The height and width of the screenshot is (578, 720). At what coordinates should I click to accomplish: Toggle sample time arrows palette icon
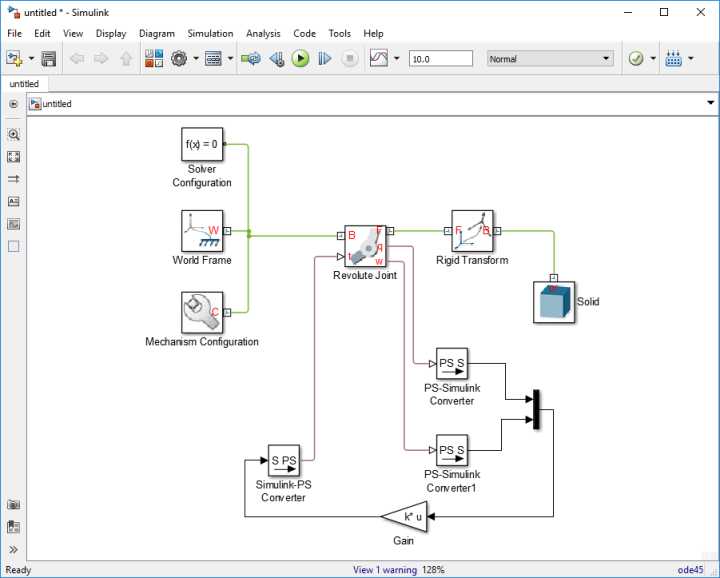[x=13, y=179]
